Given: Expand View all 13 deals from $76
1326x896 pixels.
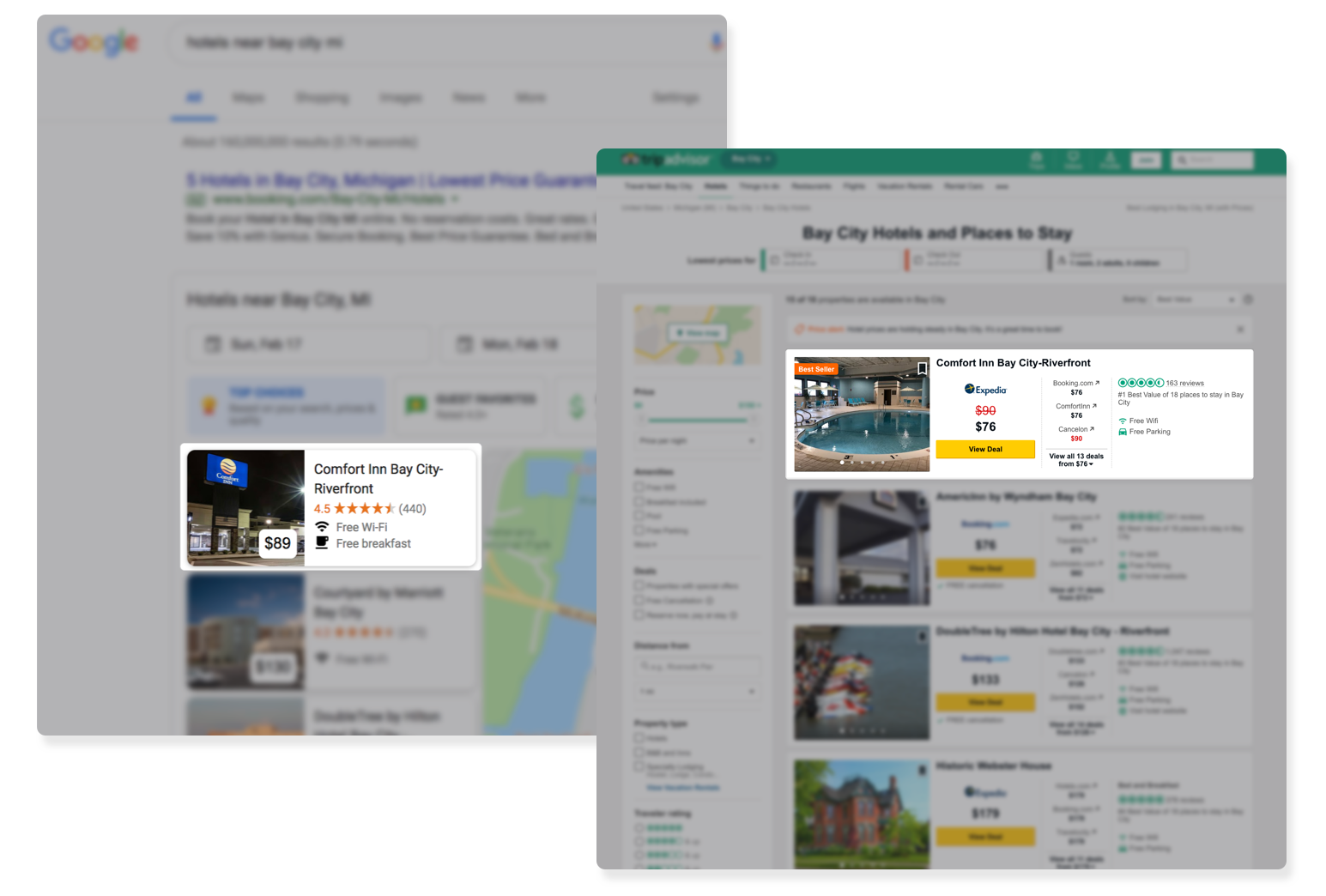Looking at the screenshot, I should pos(1076,460).
